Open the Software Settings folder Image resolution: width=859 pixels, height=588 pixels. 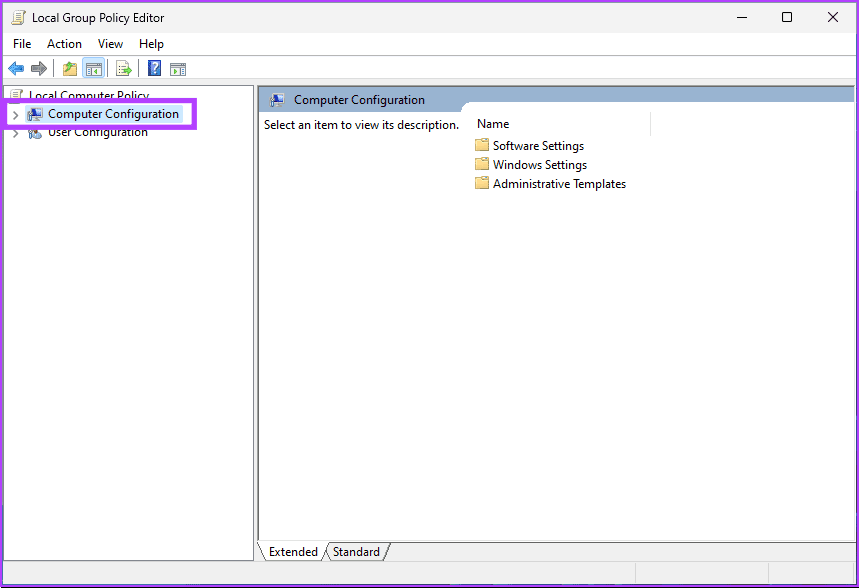537,145
